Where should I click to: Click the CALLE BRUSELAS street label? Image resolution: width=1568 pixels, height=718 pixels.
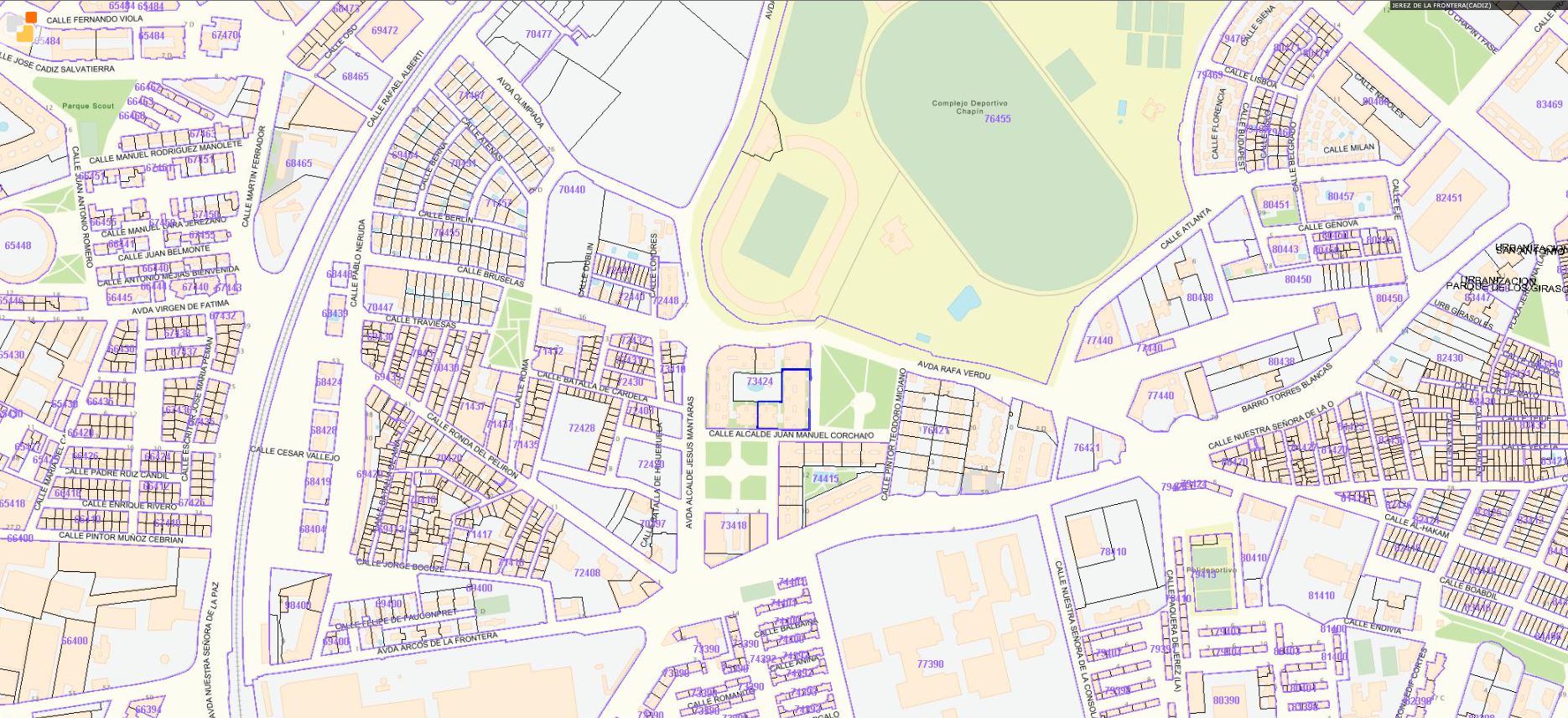(x=490, y=277)
